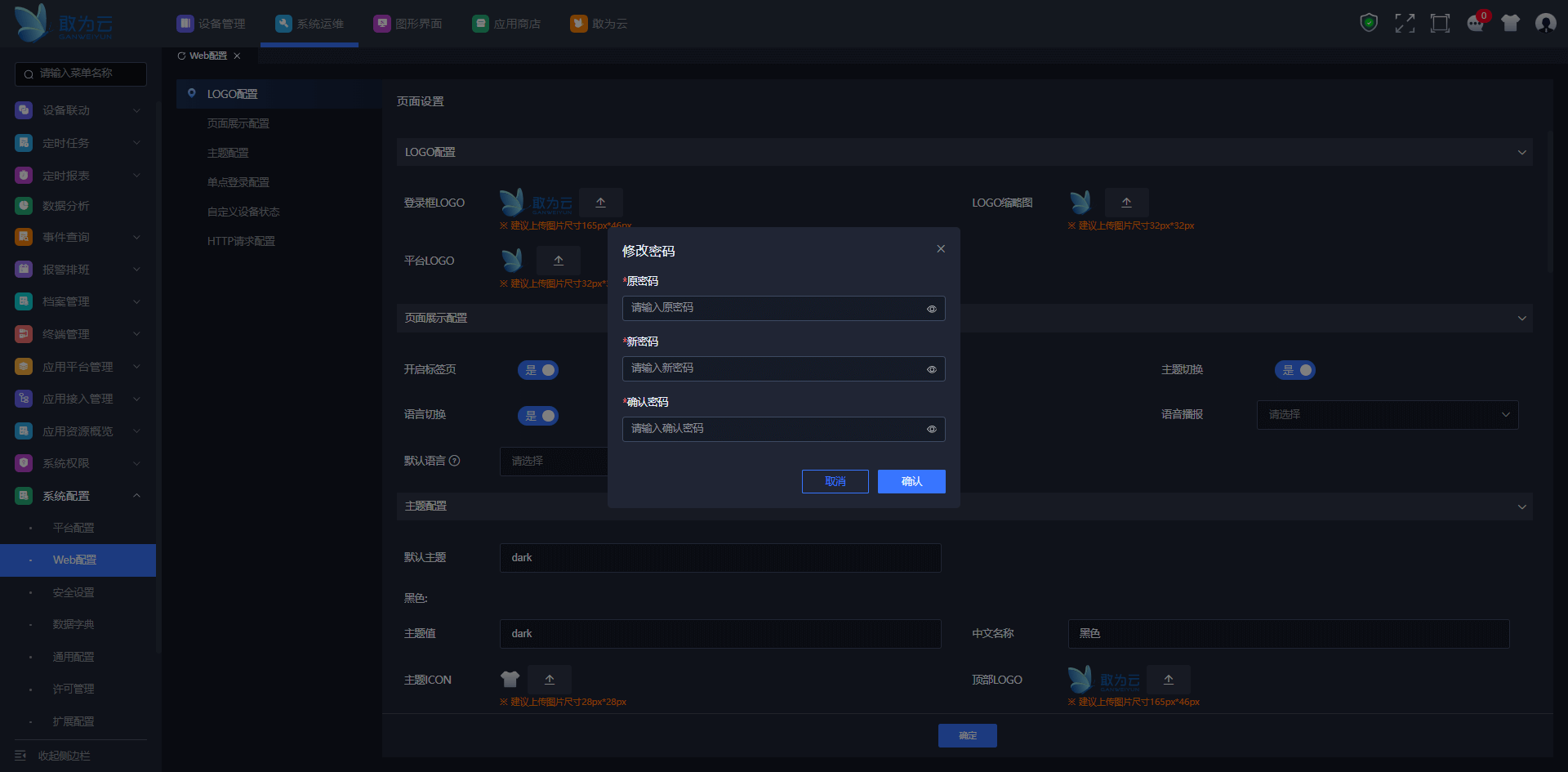This screenshot has width=1568, height=772.
Task: Show original password with eye icon
Action: [x=931, y=309]
